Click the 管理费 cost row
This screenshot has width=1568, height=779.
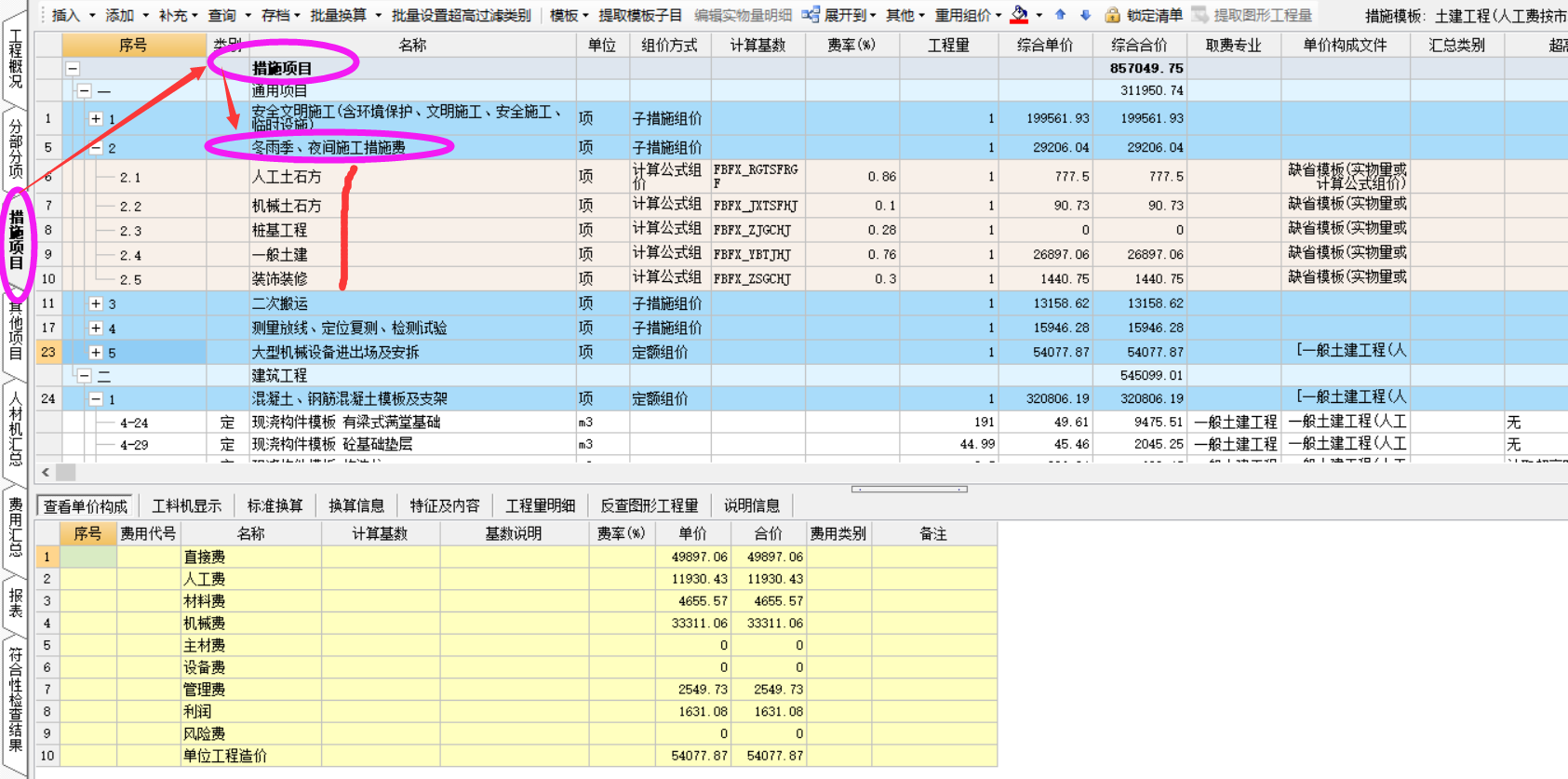click(x=516, y=690)
